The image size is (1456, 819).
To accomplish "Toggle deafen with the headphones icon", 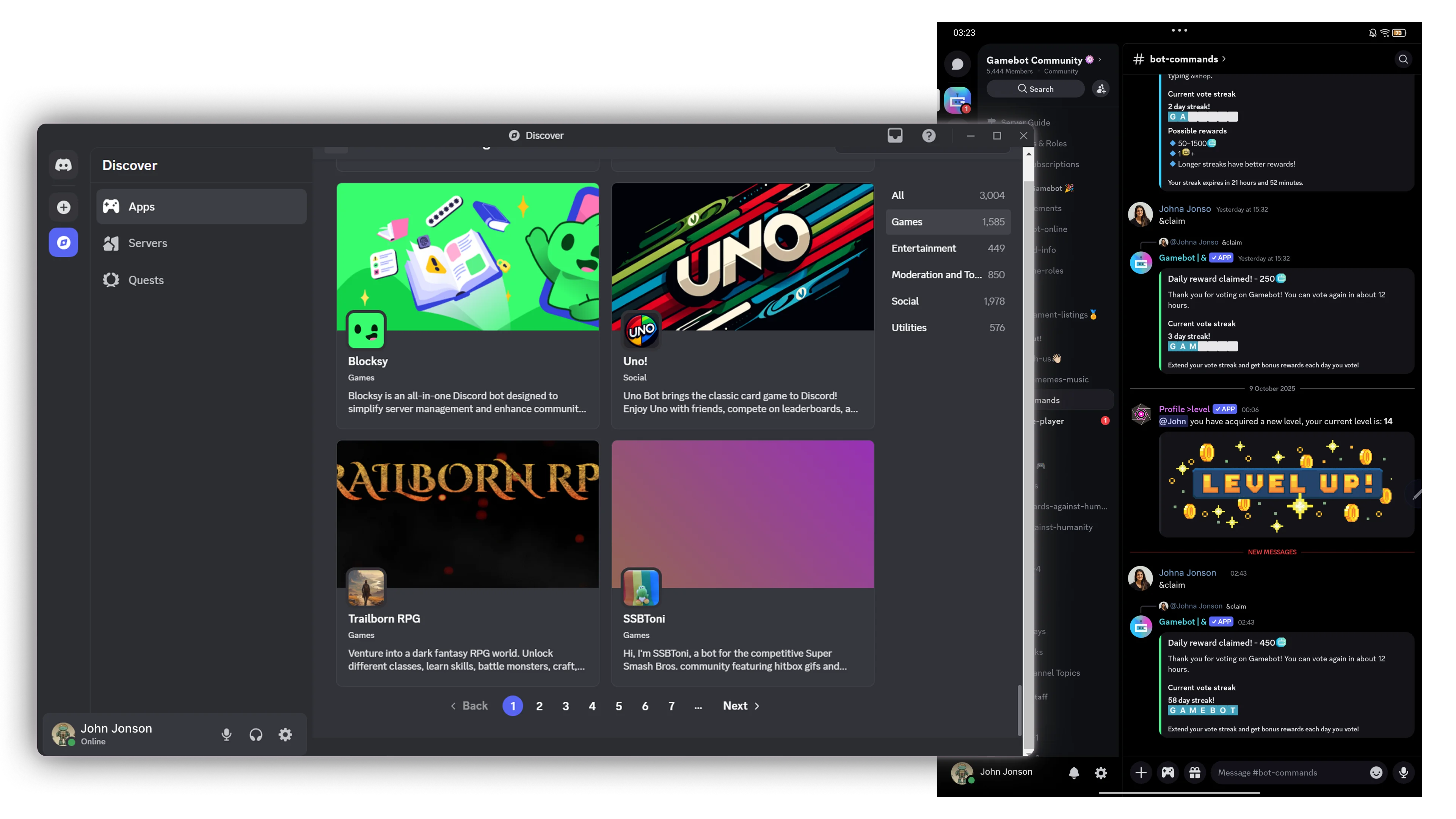I will 256,734.
